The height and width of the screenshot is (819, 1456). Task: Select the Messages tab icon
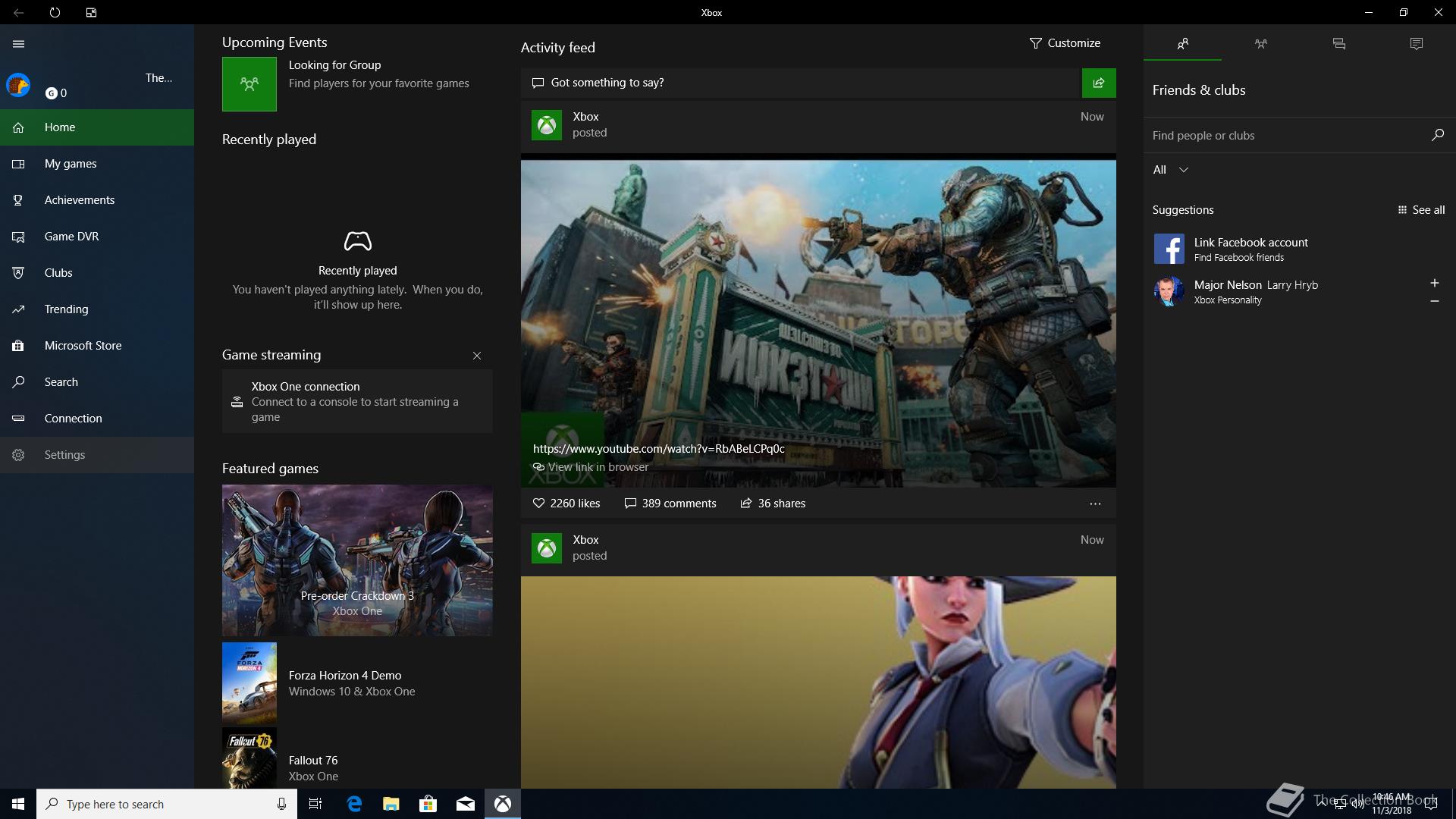1338,43
